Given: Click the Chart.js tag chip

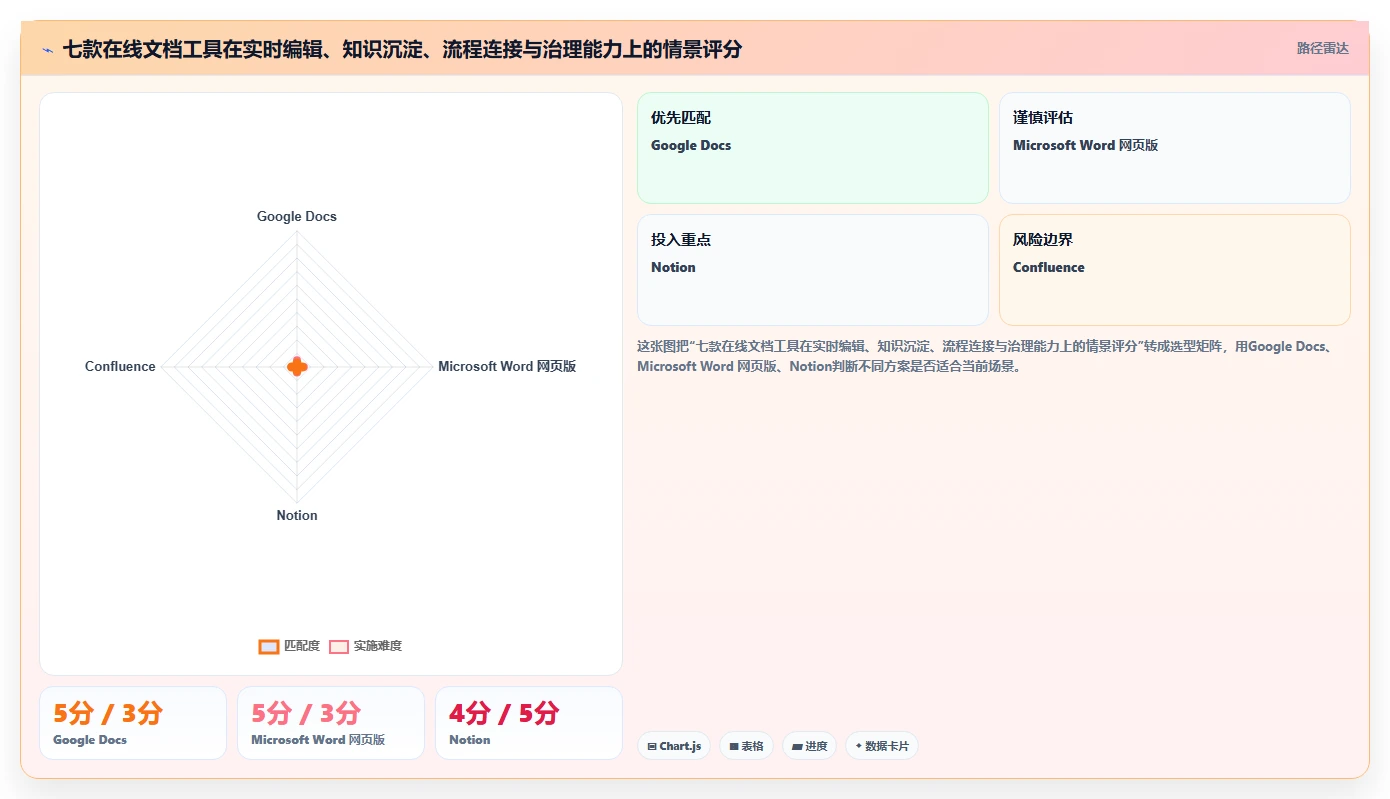Looking at the screenshot, I should [x=674, y=746].
